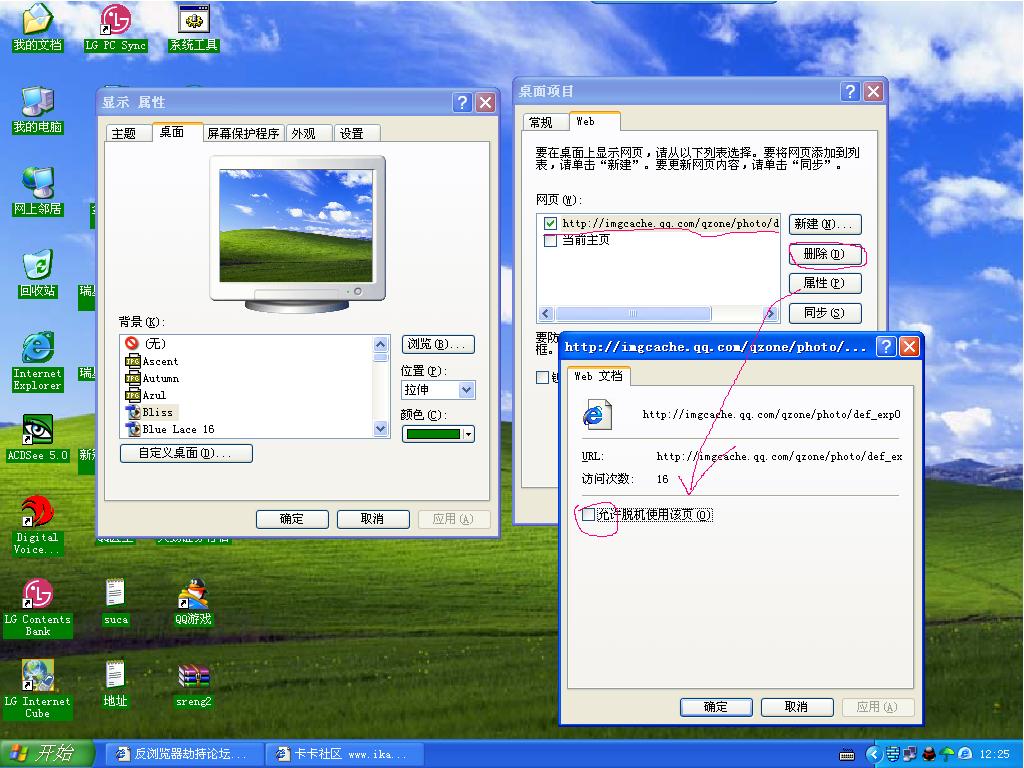The height and width of the screenshot is (768, 1024).
Task: Enable 允许脱机使用该页 checkbox
Action: pos(588,515)
